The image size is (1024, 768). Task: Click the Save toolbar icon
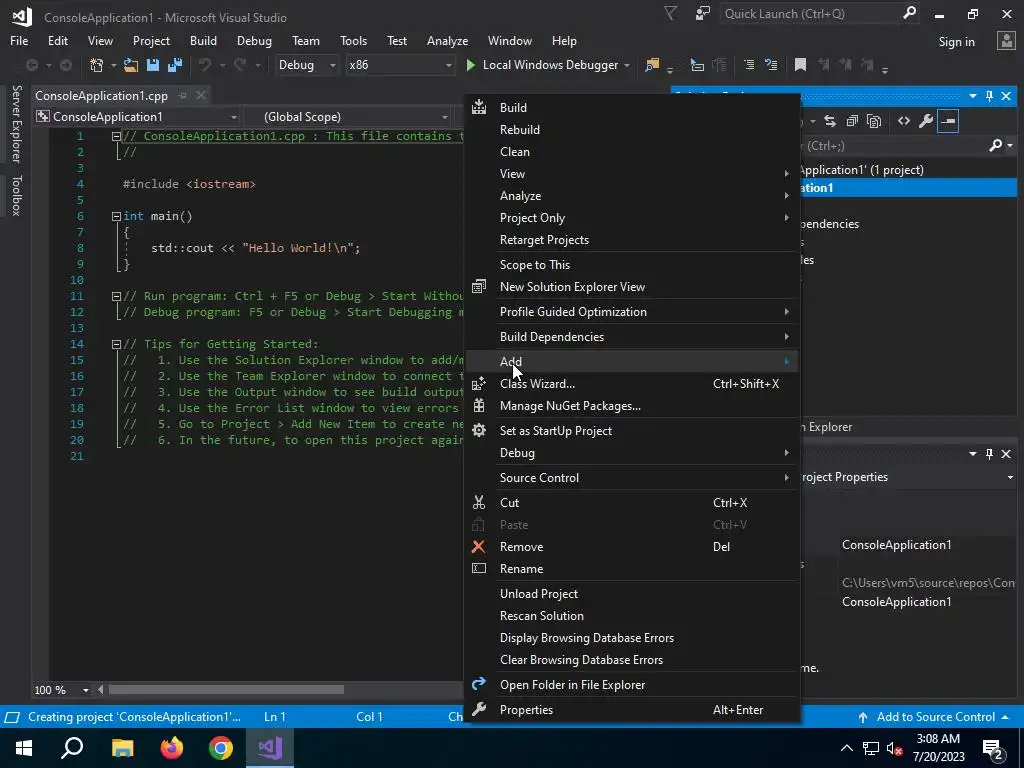[x=153, y=65]
